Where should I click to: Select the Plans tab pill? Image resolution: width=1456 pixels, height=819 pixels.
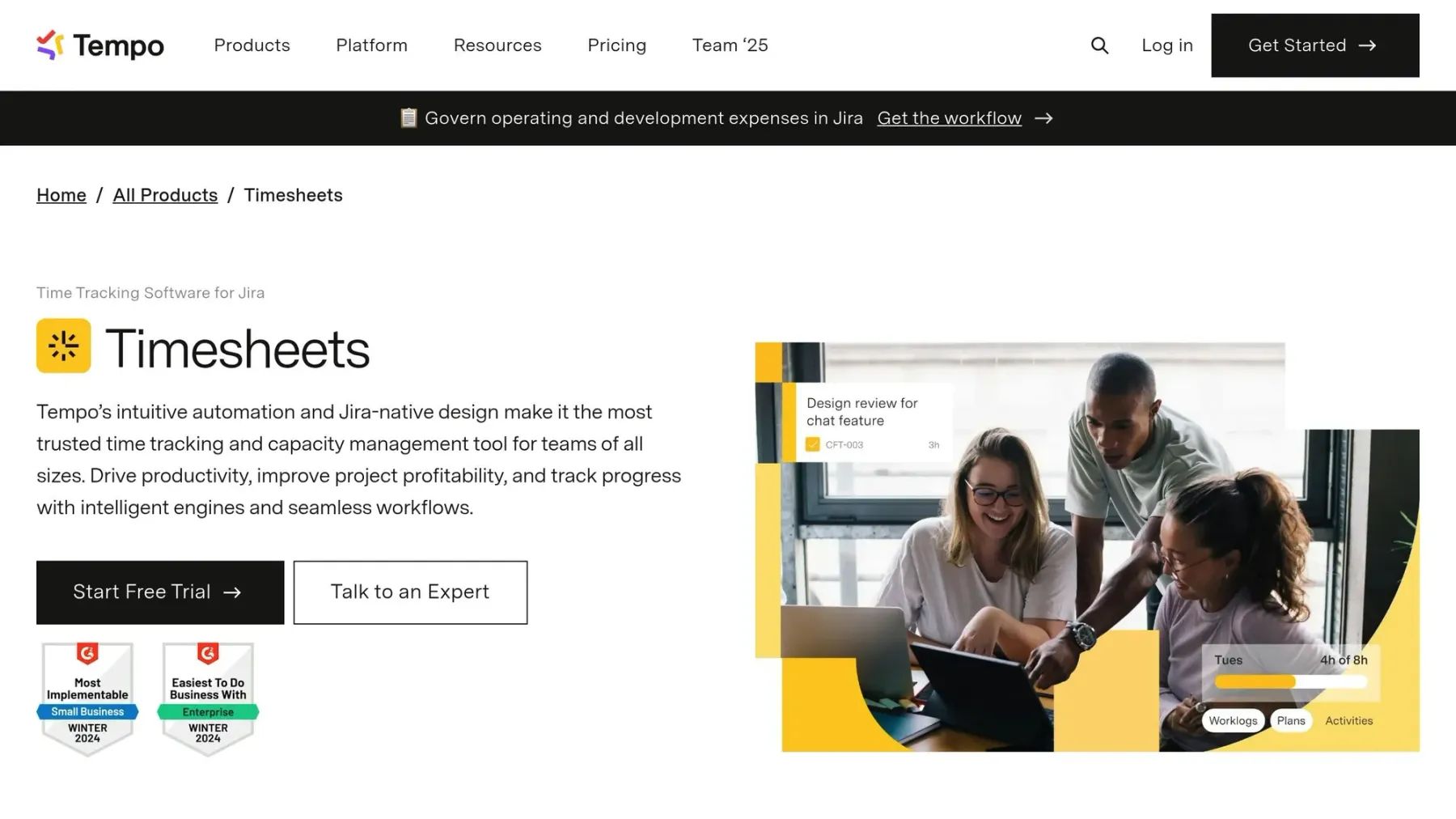click(1291, 720)
